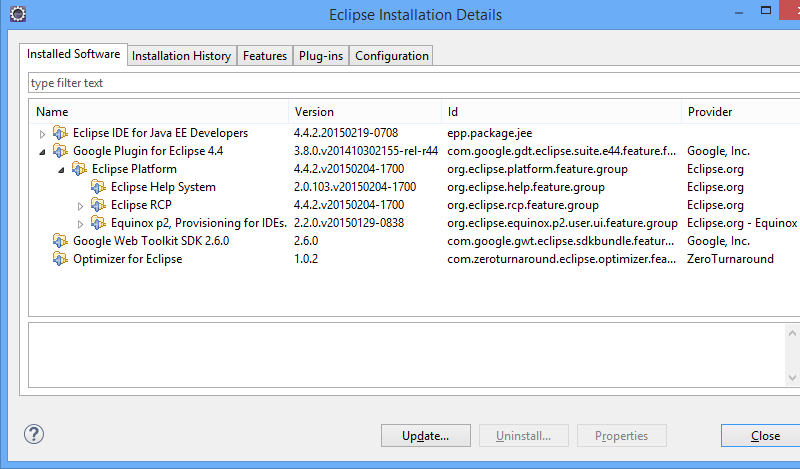This screenshot has width=800, height=469.
Task: Click the Google Web Toolkit SDK icon
Action: point(60,241)
